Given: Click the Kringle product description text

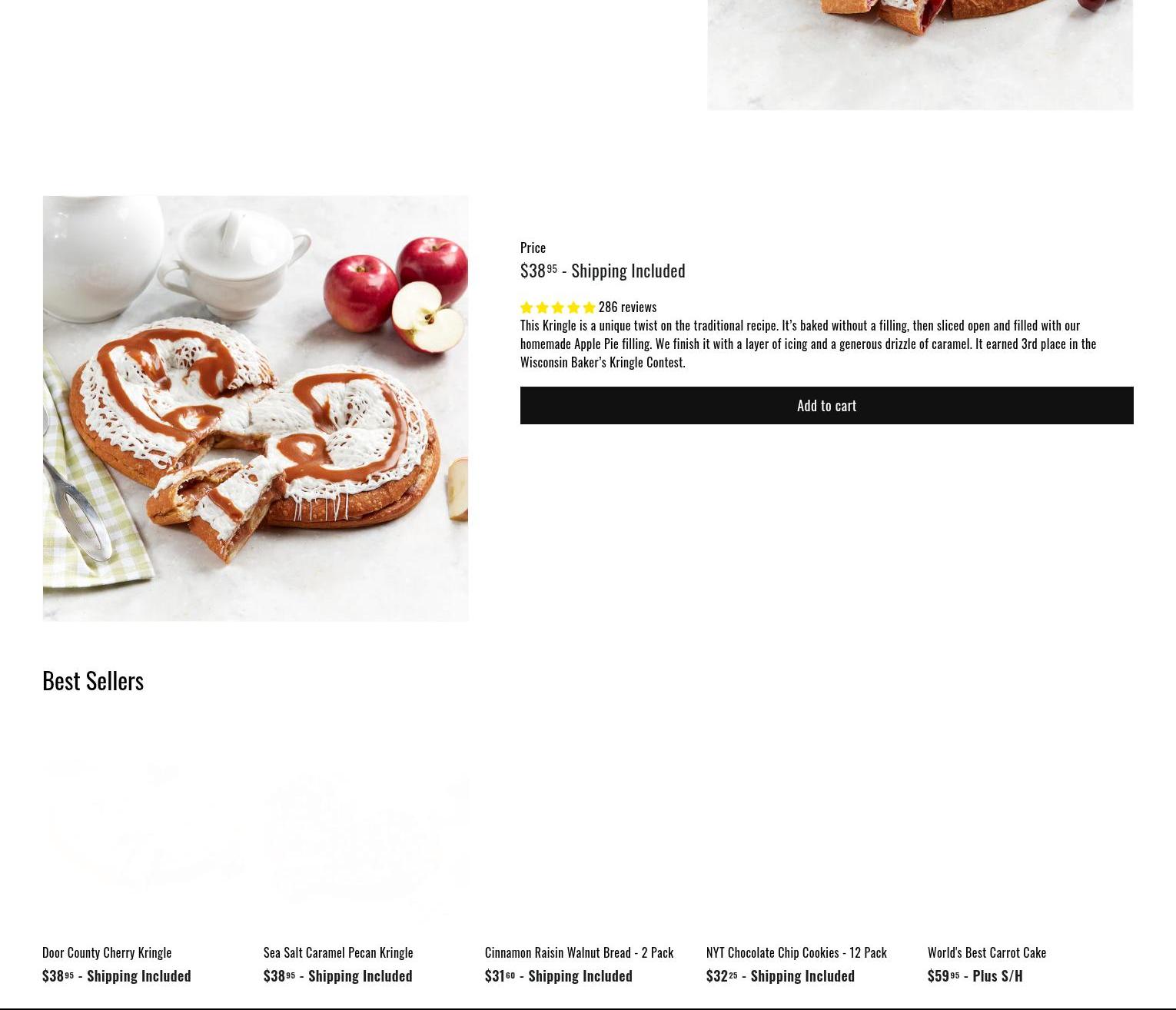Looking at the screenshot, I should [x=809, y=344].
